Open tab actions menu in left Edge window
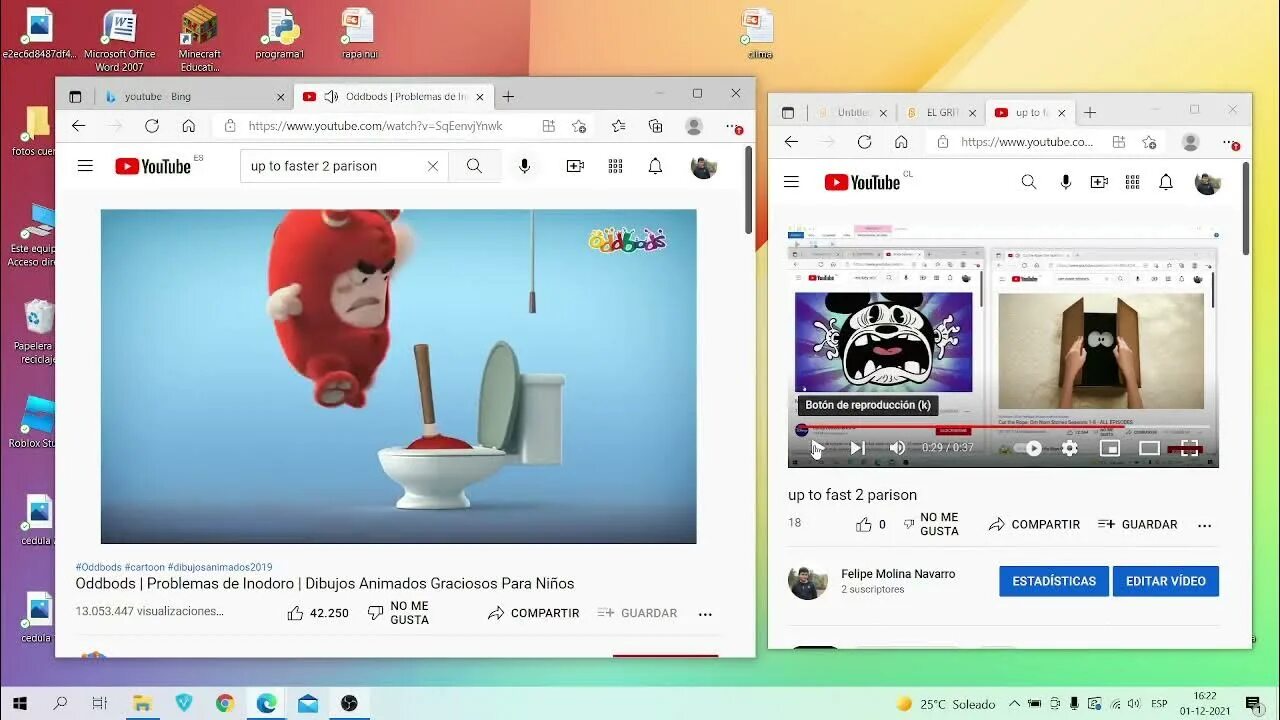1280x720 pixels. [x=75, y=96]
